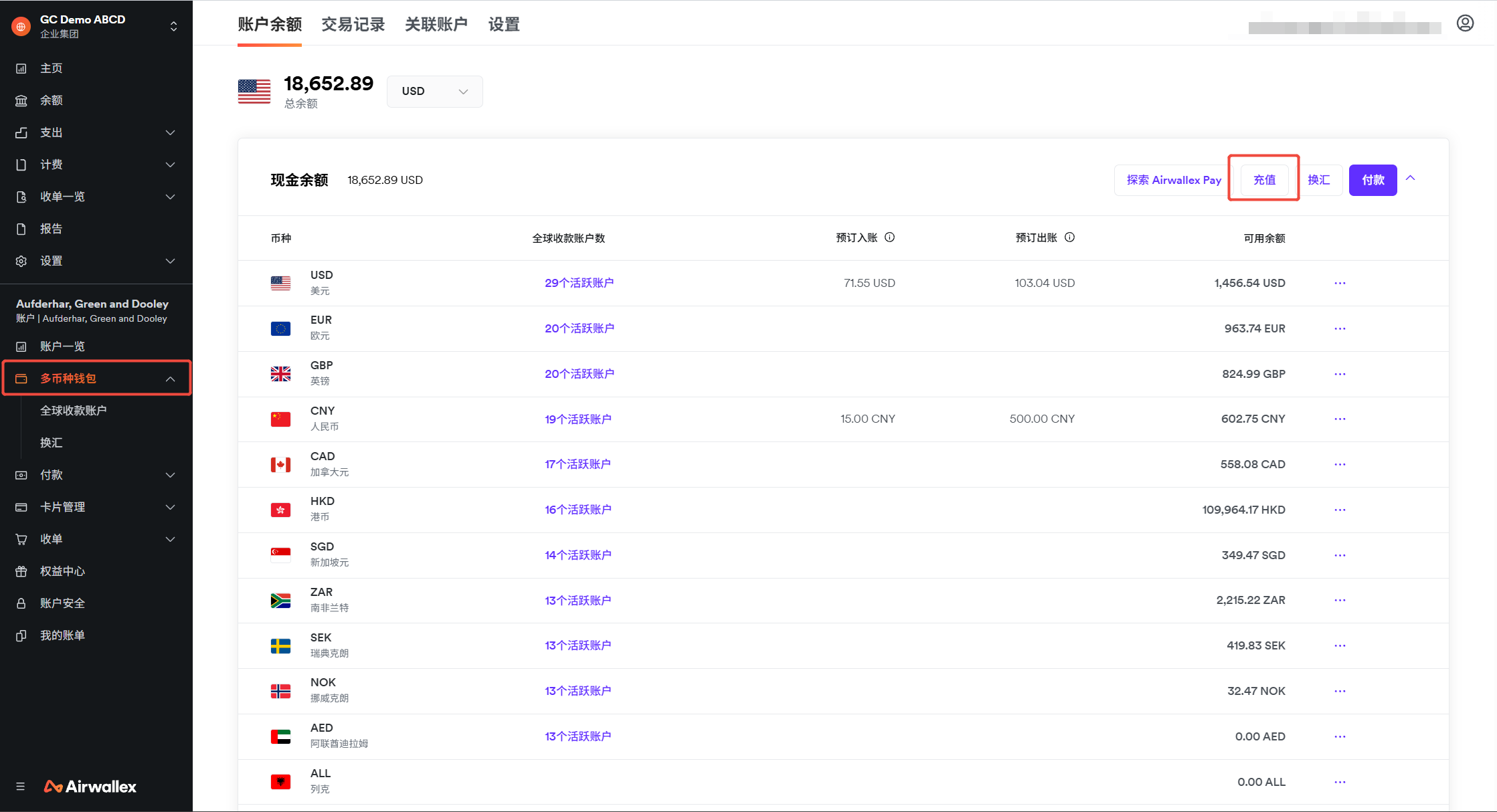Image resolution: width=1497 pixels, height=812 pixels.
Task: Open the 29个活跃账户 link for USD
Action: tap(579, 283)
